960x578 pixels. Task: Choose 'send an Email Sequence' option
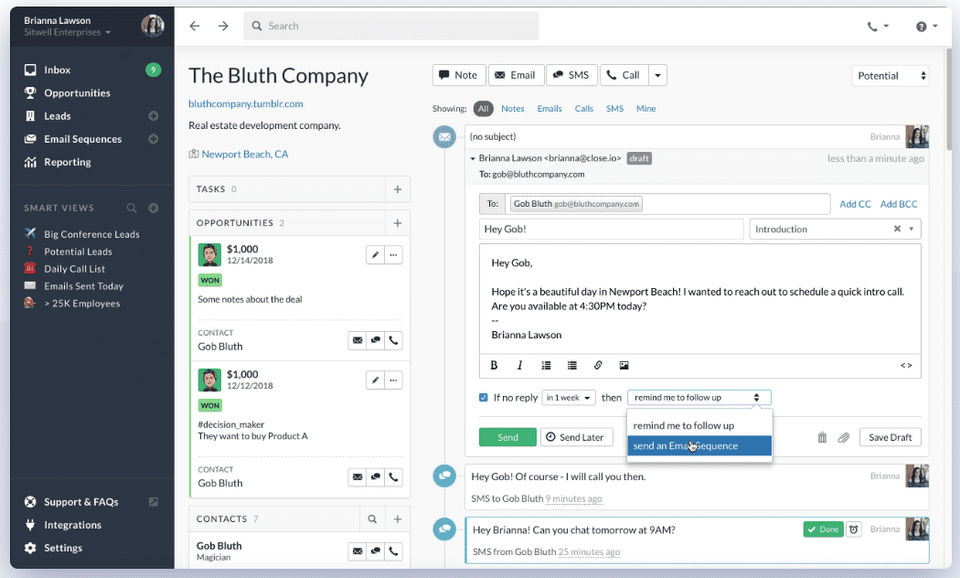tap(699, 446)
